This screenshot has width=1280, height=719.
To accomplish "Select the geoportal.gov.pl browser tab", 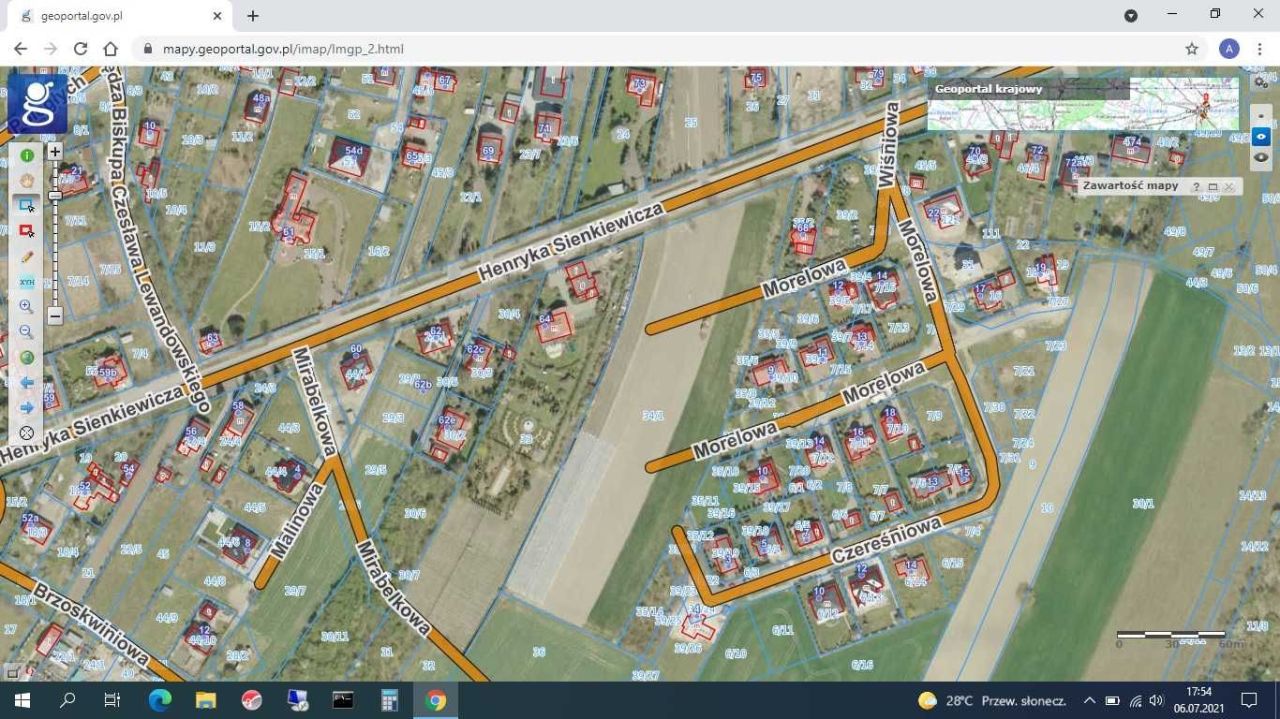I will coord(118,16).
